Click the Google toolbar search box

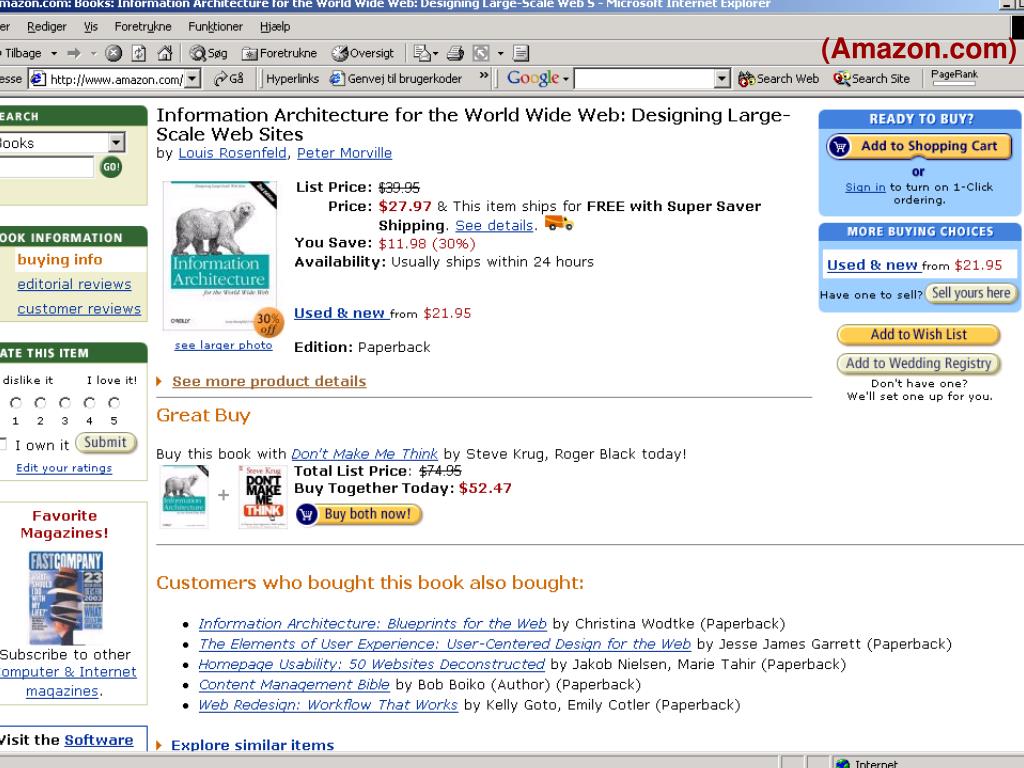[645, 79]
